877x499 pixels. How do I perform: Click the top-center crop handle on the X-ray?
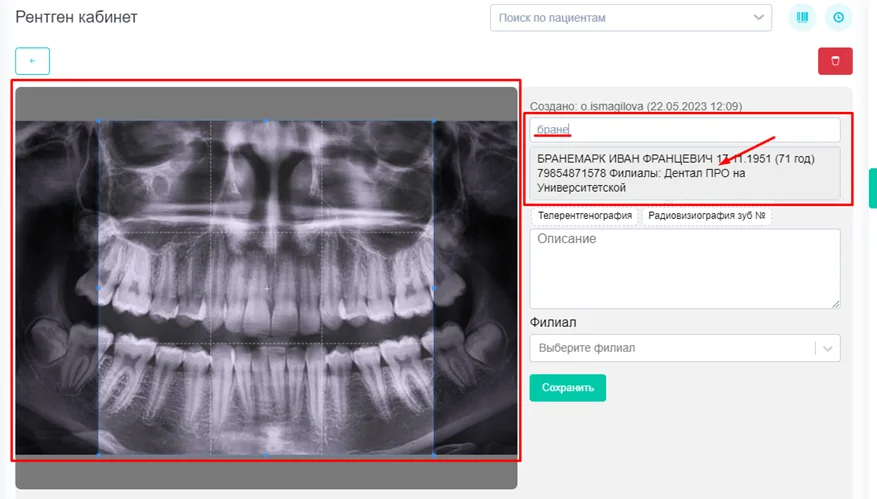(266, 121)
